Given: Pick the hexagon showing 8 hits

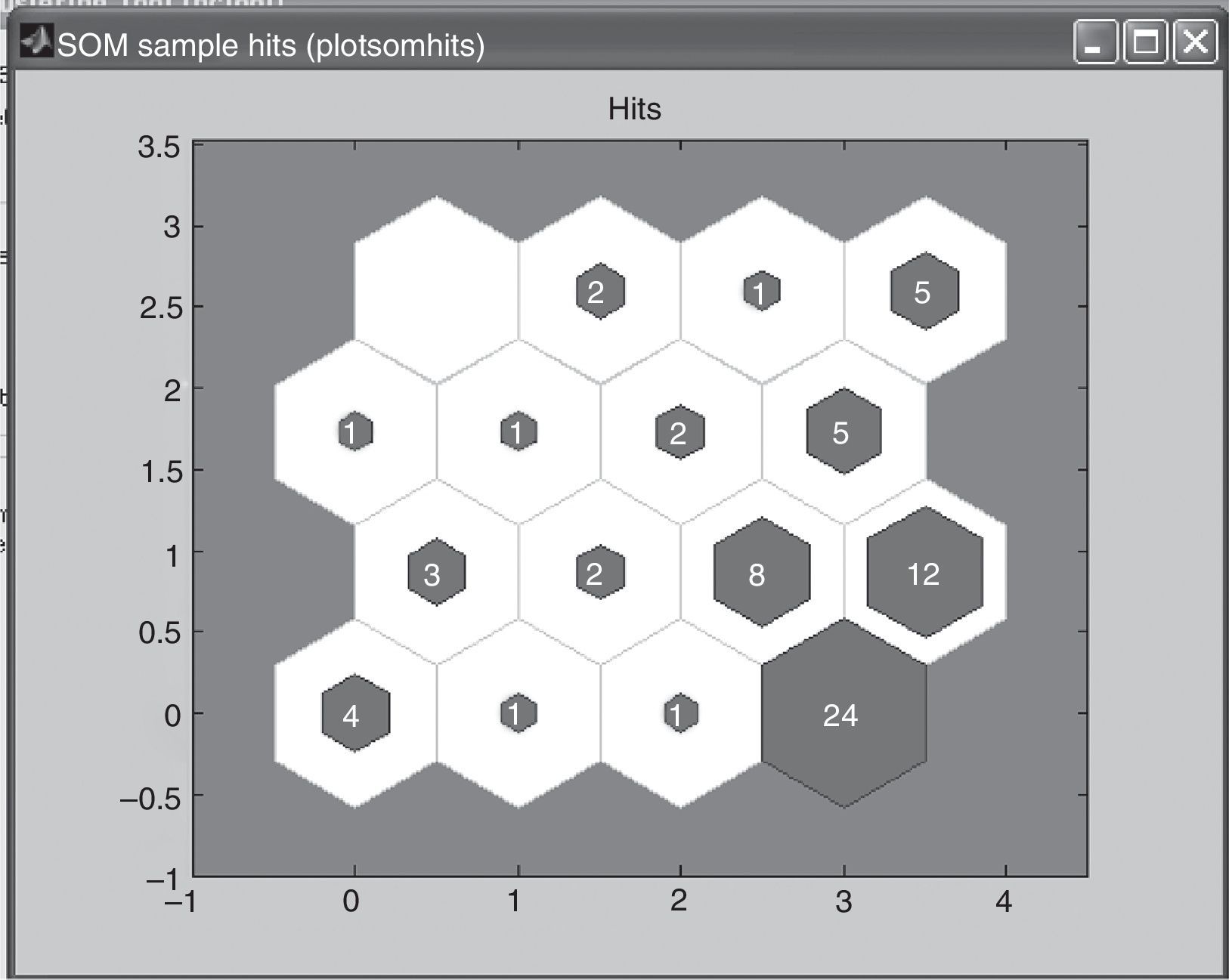Looking at the screenshot, I should 761,573.
